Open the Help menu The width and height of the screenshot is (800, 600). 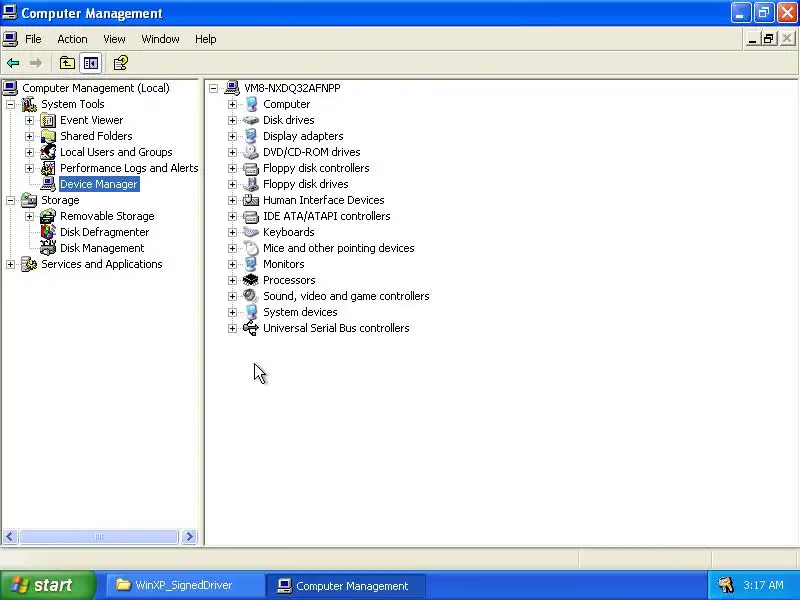(x=206, y=39)
